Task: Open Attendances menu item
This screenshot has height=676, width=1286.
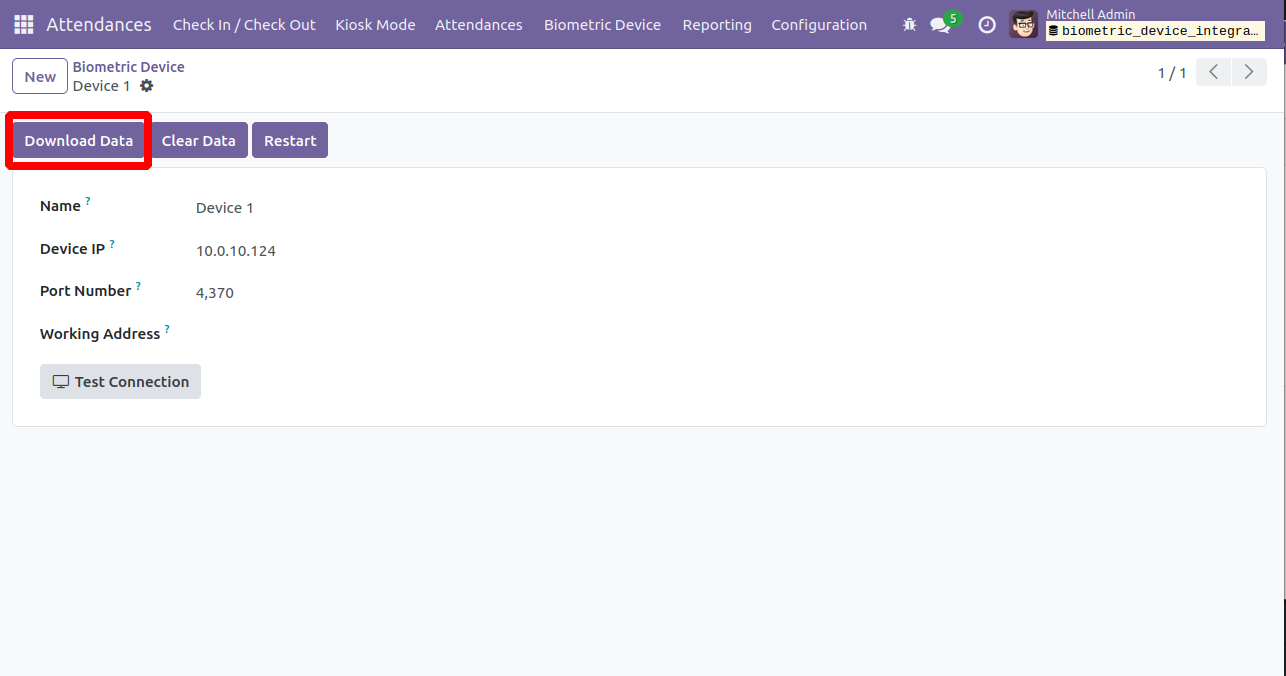Action: pos(479,25)
